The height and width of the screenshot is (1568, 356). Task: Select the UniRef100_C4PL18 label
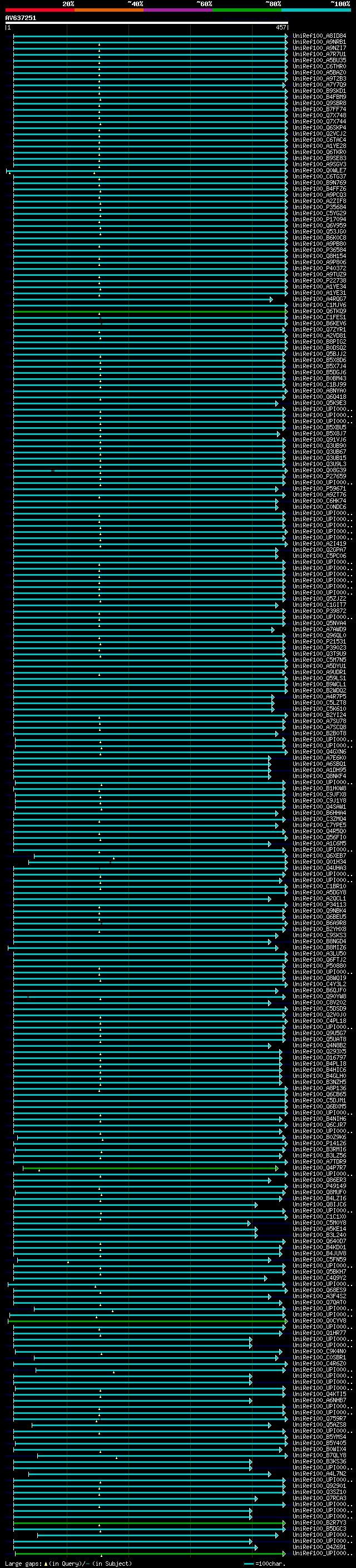point(319,1021)
